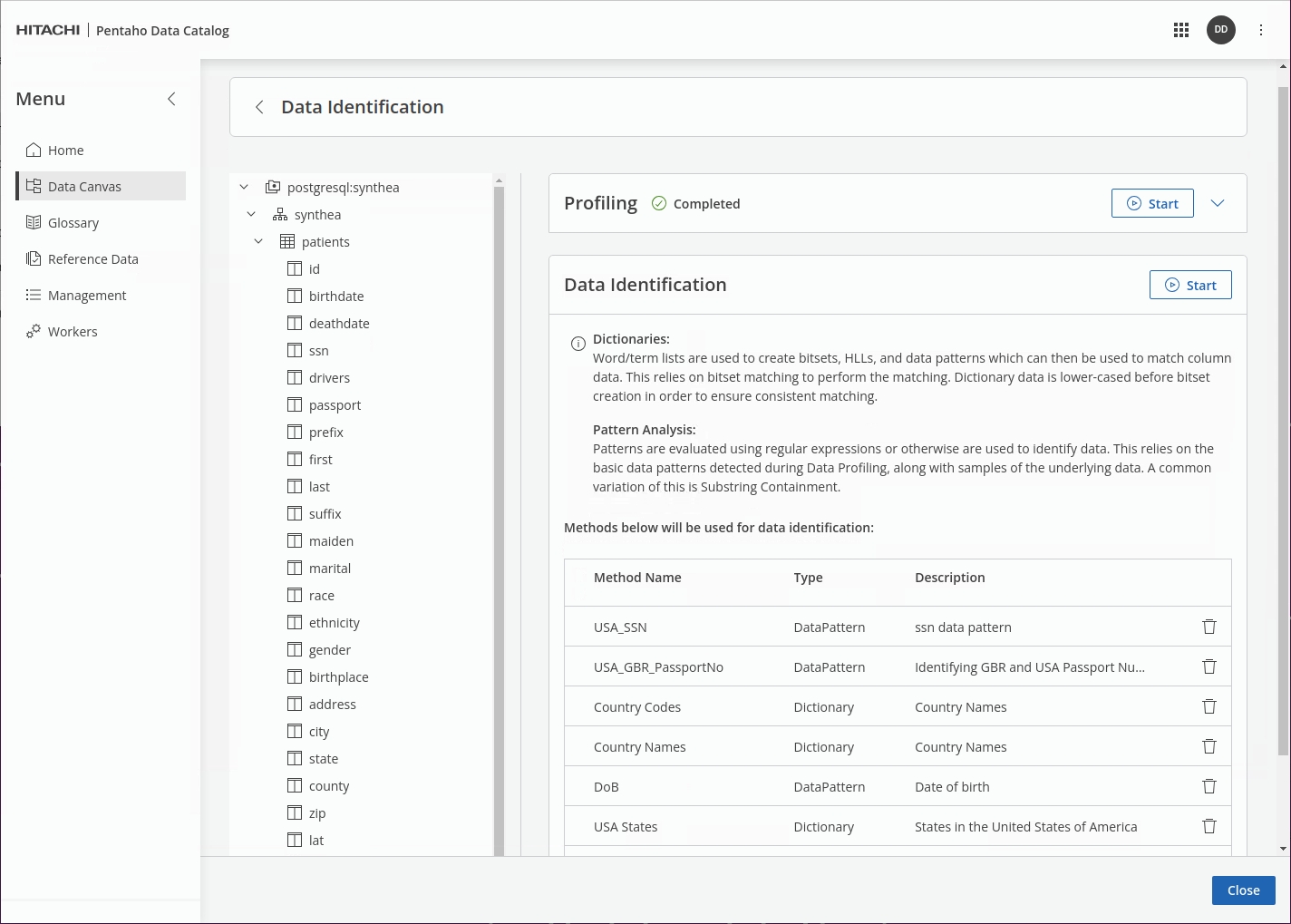This screenshot has height=924, width=1291.
Task: Click the DD user avatar
Action: coord(1220,30)
